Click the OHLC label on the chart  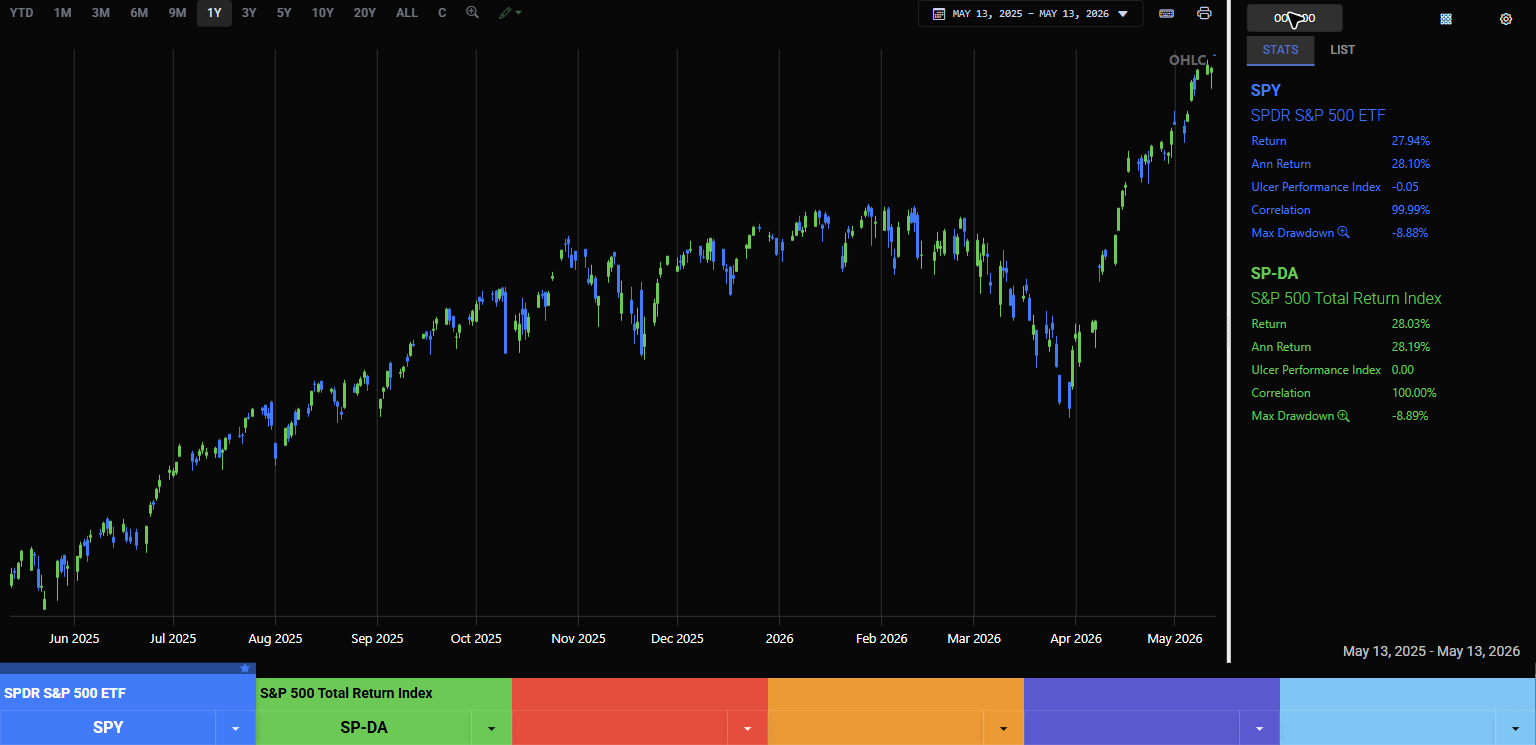coord(1188,60)
